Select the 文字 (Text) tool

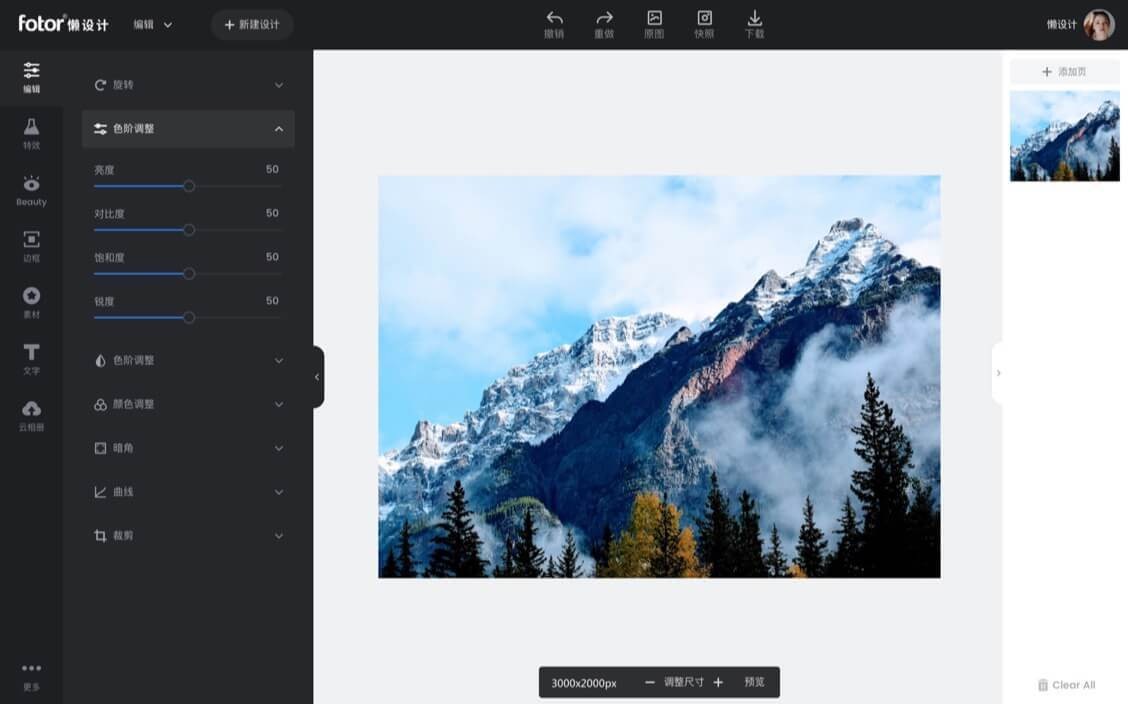click(31, 358)
